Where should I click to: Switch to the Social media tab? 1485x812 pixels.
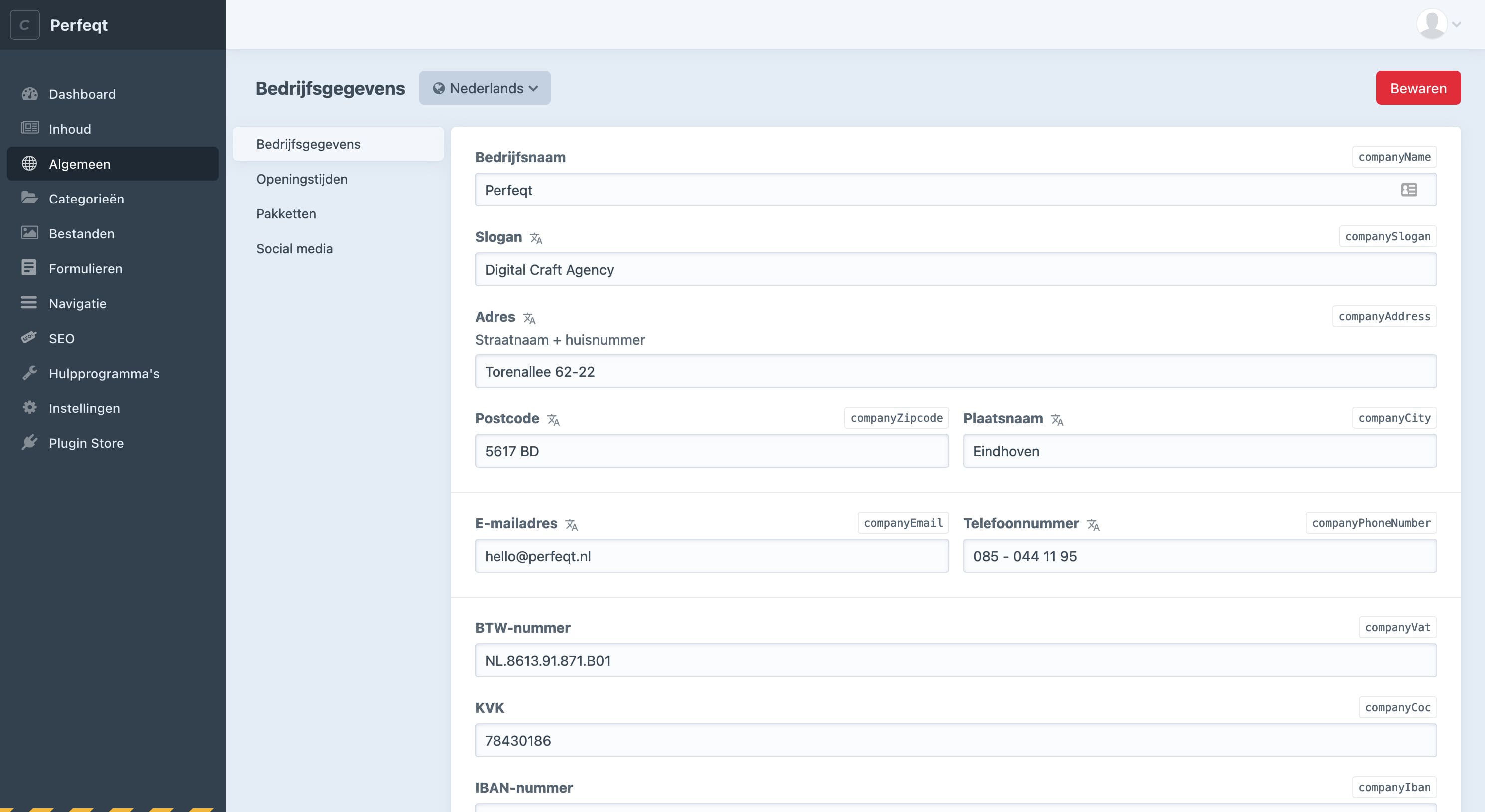(x=338, y=248)
